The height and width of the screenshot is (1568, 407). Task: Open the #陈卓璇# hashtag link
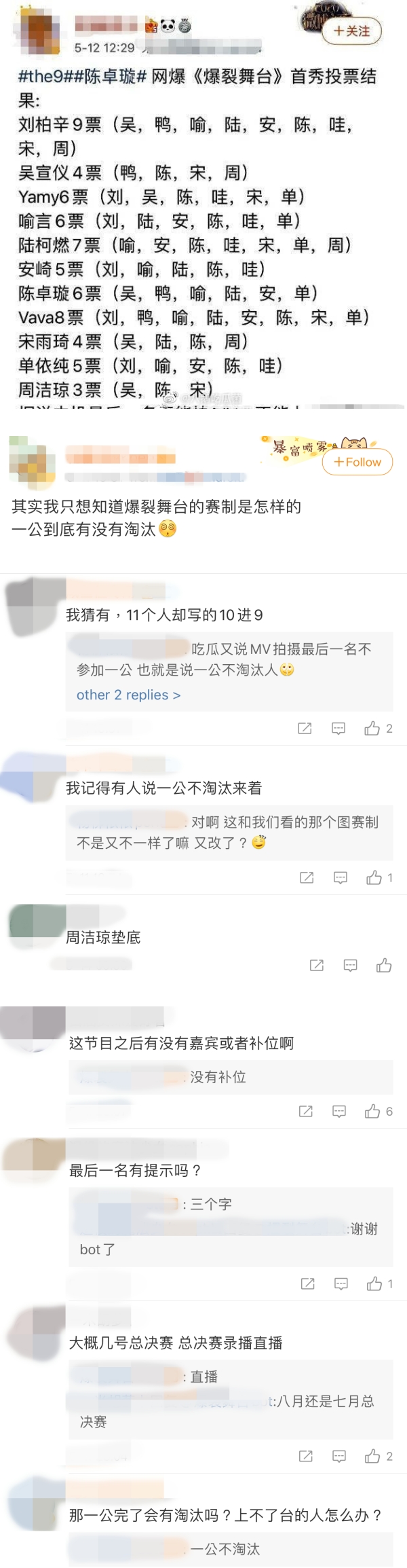coord(108,77)
